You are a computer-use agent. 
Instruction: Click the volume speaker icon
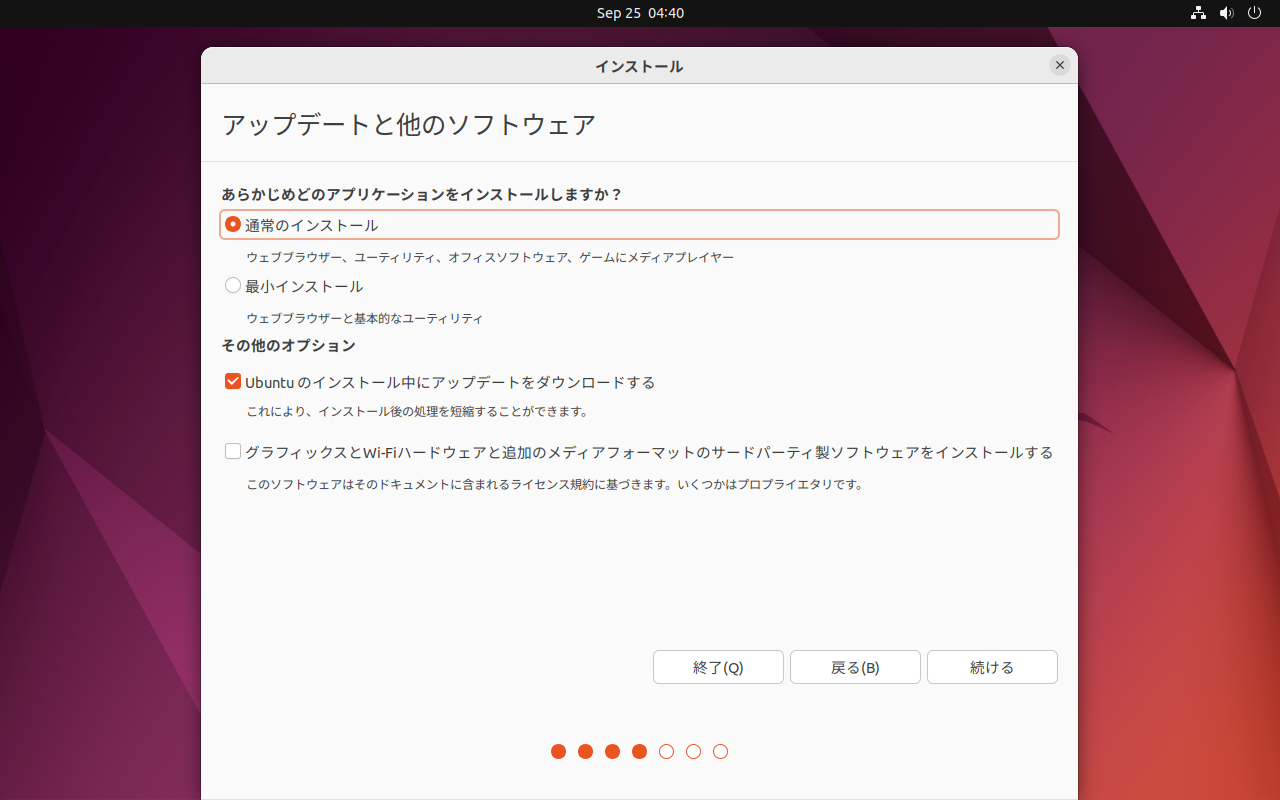coord(1227,13)
